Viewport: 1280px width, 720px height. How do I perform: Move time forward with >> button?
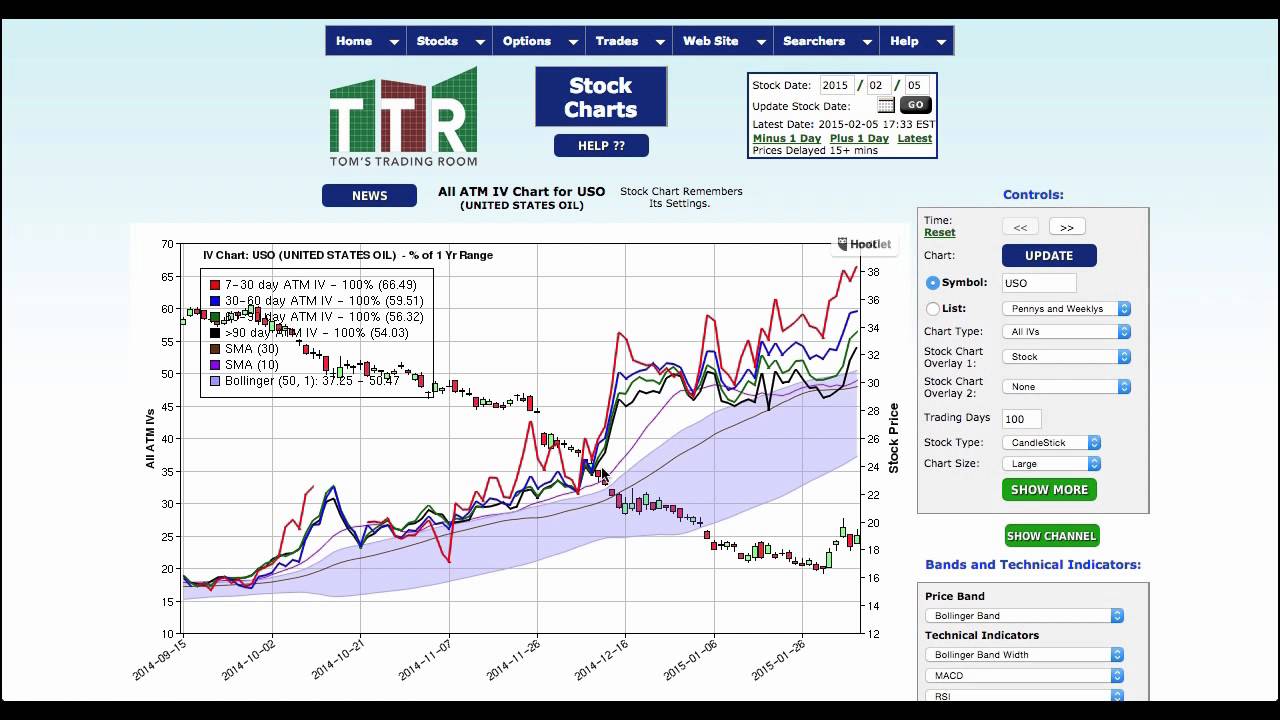[x=1067, y=227]
